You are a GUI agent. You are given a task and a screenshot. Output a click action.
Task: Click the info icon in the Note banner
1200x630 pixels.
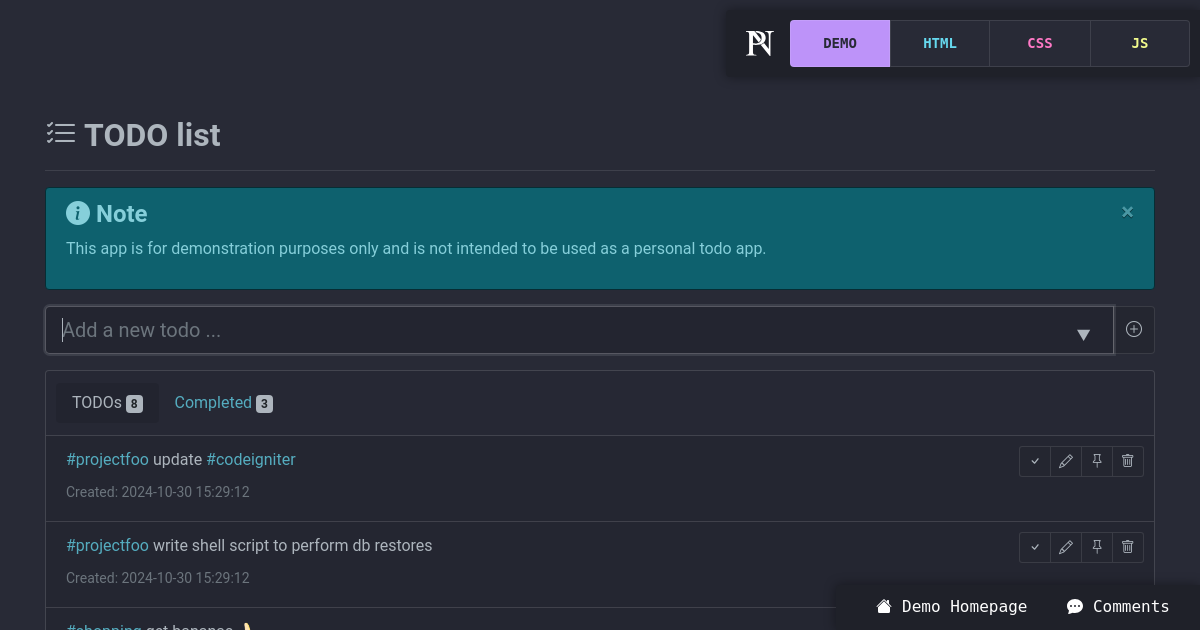pyautogui.click(x=77, y=213)
